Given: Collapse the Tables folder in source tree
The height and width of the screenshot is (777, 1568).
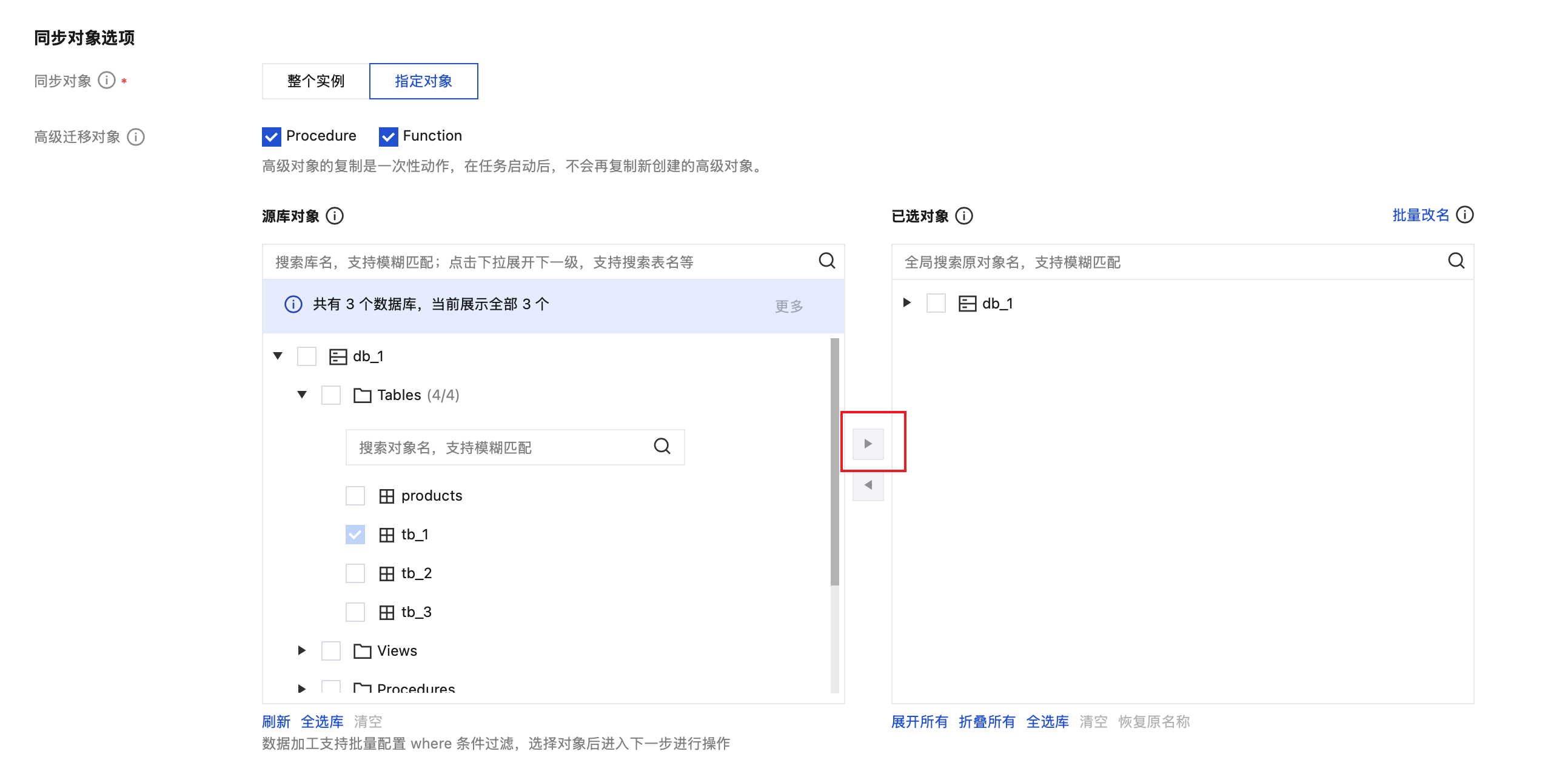Looking at the screenshot, I should (302, 395).
